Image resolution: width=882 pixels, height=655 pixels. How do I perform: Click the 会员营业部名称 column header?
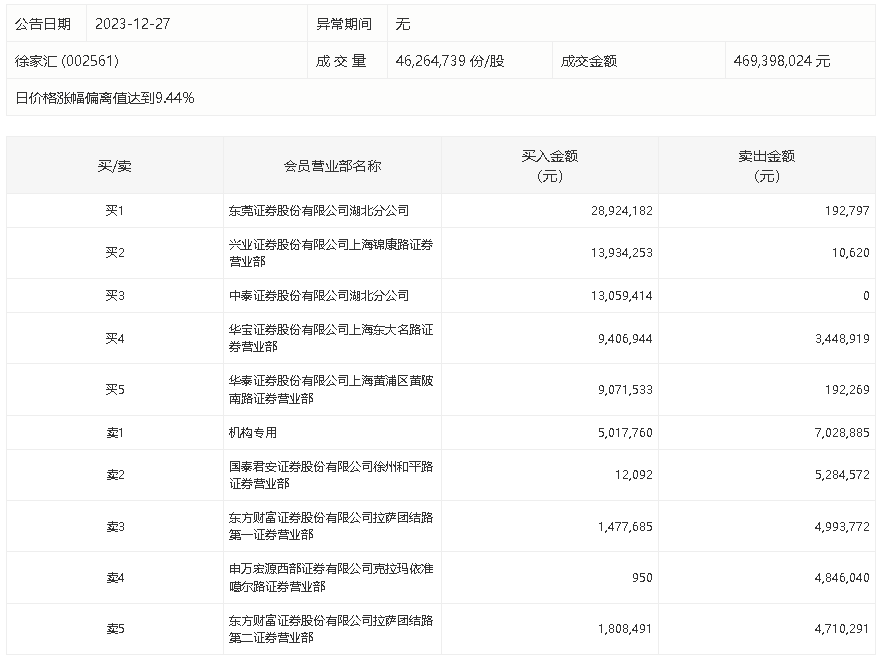coord(332,166)
